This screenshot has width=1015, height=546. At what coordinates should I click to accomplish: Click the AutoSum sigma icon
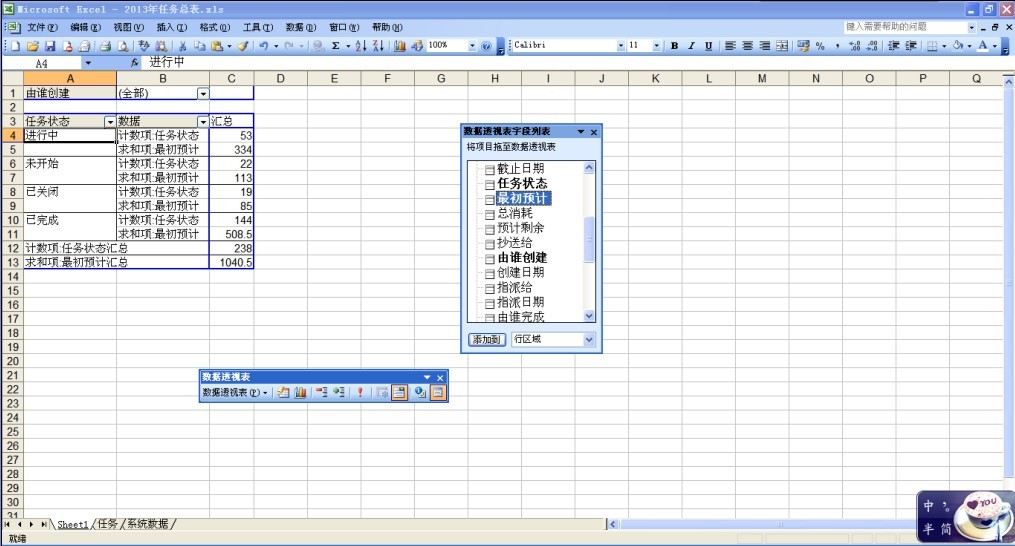click(x=334, y=46)
